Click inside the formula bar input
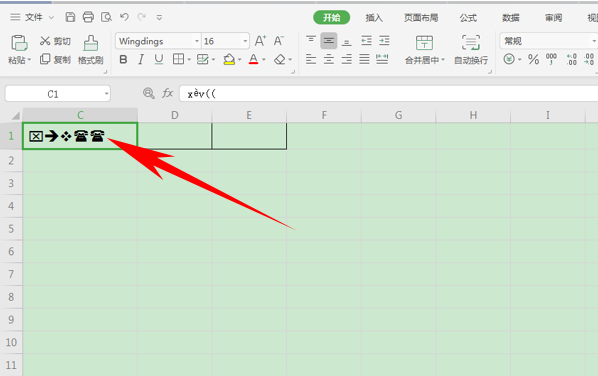 [x=388, y=93]
